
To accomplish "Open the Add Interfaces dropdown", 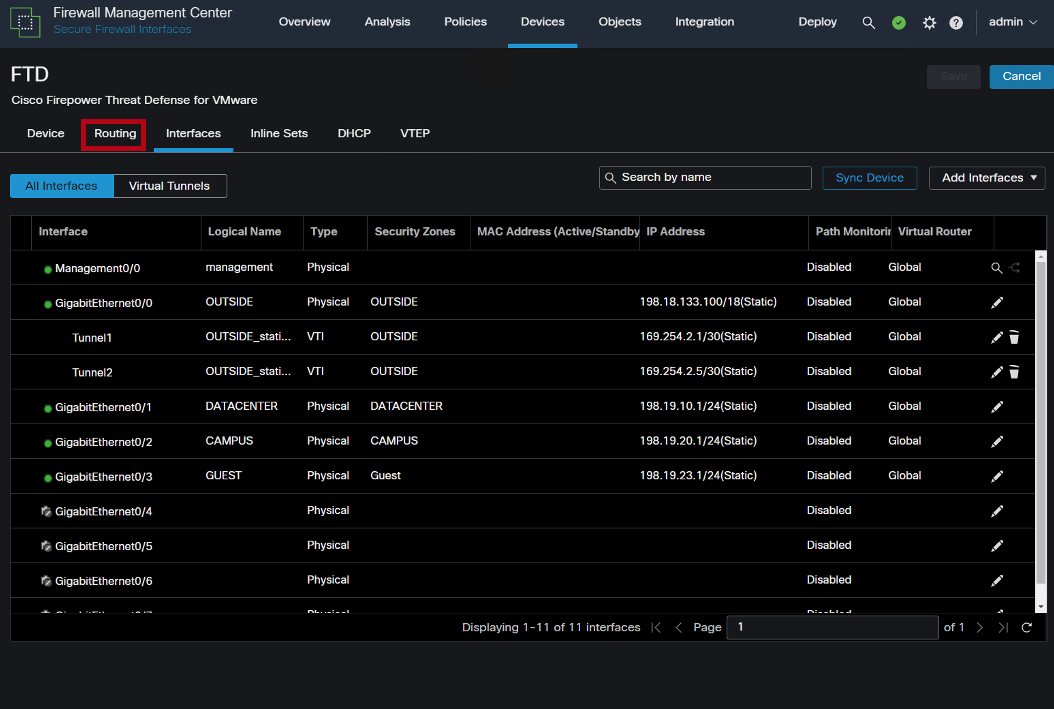I will tap(987, 178).
